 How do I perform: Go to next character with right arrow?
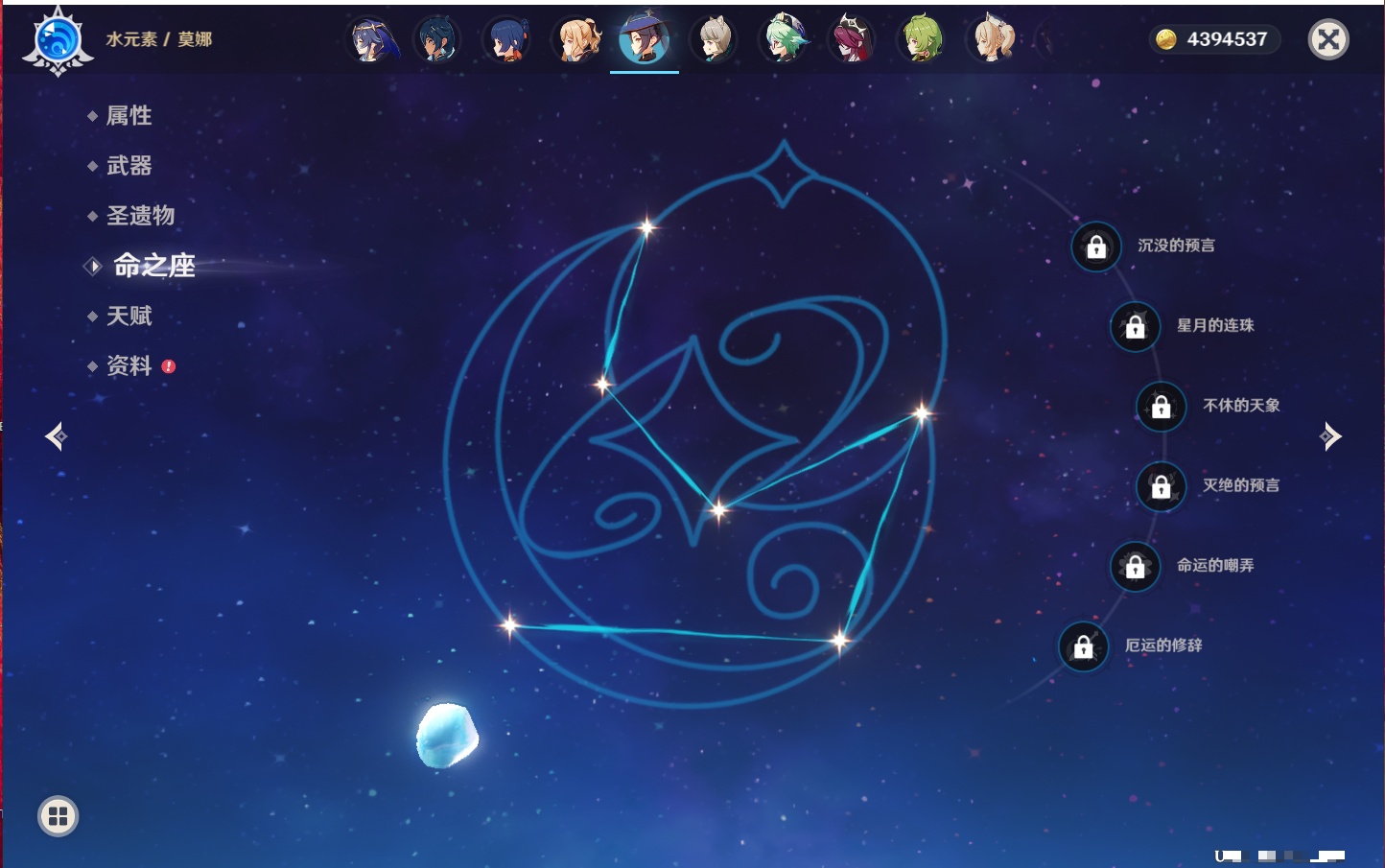point(1330,436)
